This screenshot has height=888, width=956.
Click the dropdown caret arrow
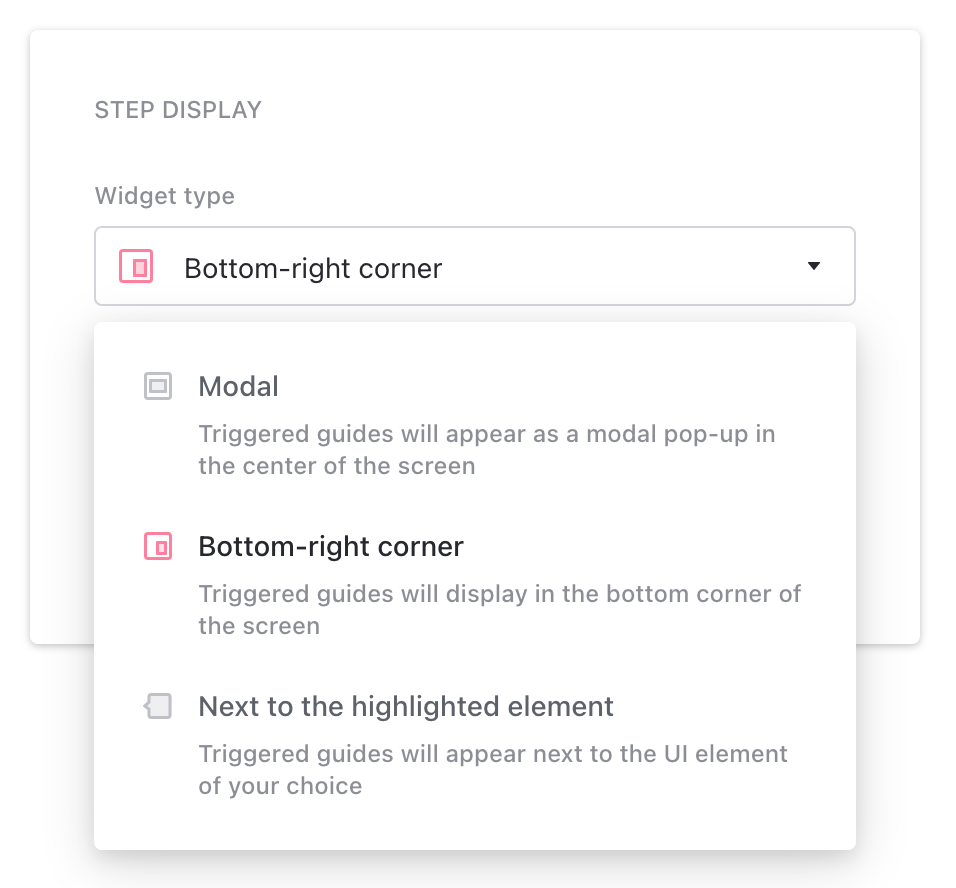813,266
